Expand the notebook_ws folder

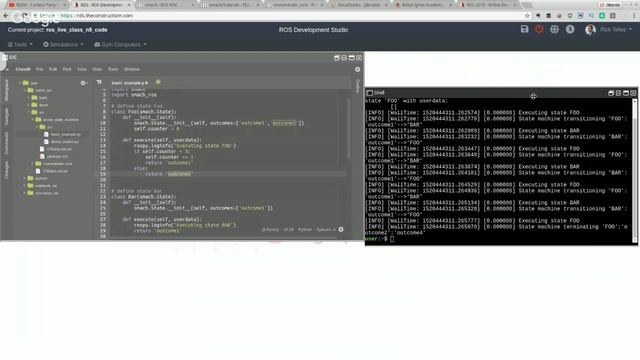coord(24,186)
